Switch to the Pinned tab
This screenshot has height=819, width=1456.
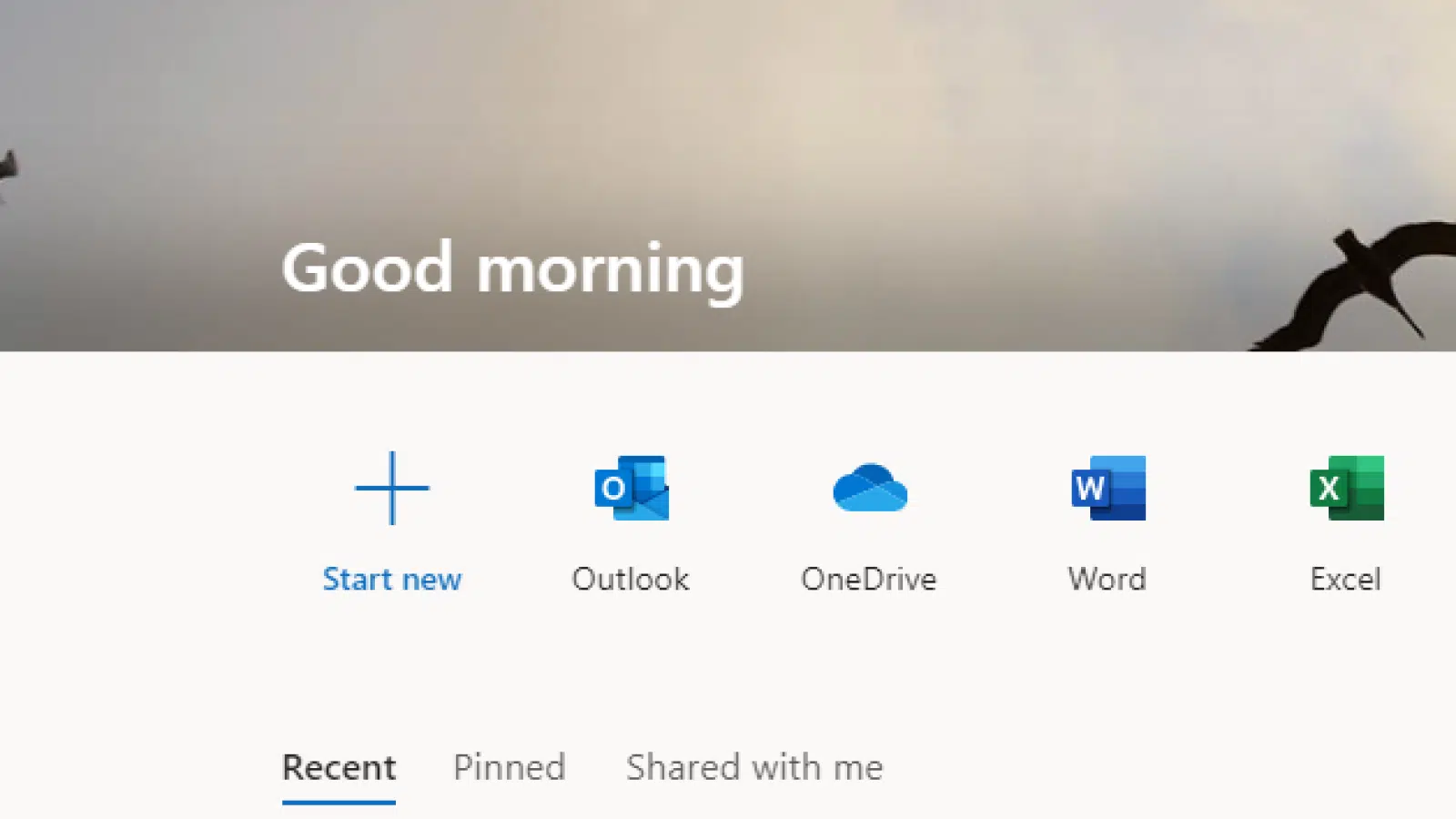509,767
